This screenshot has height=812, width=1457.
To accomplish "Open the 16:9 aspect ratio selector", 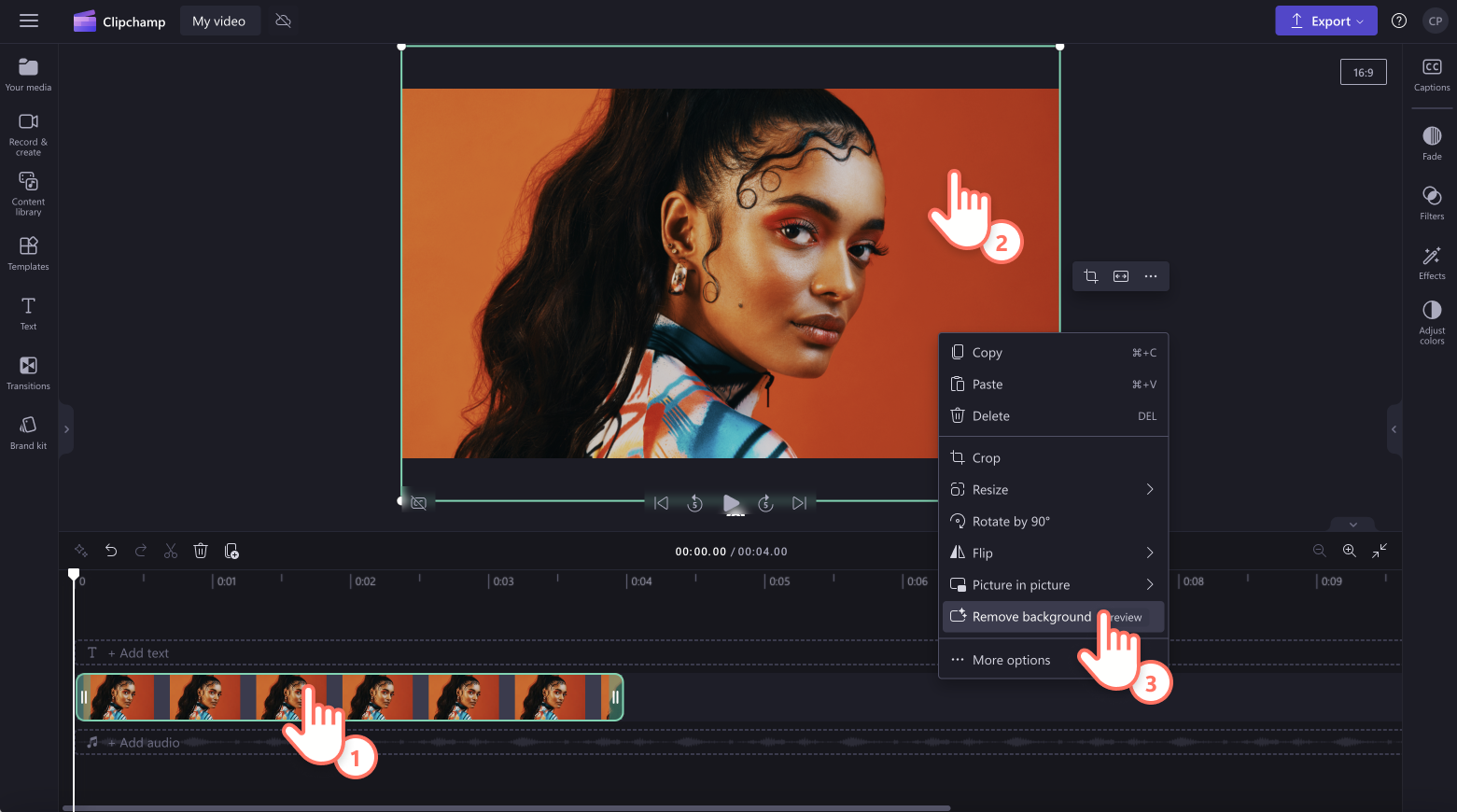I will (x=1363, y=72).
